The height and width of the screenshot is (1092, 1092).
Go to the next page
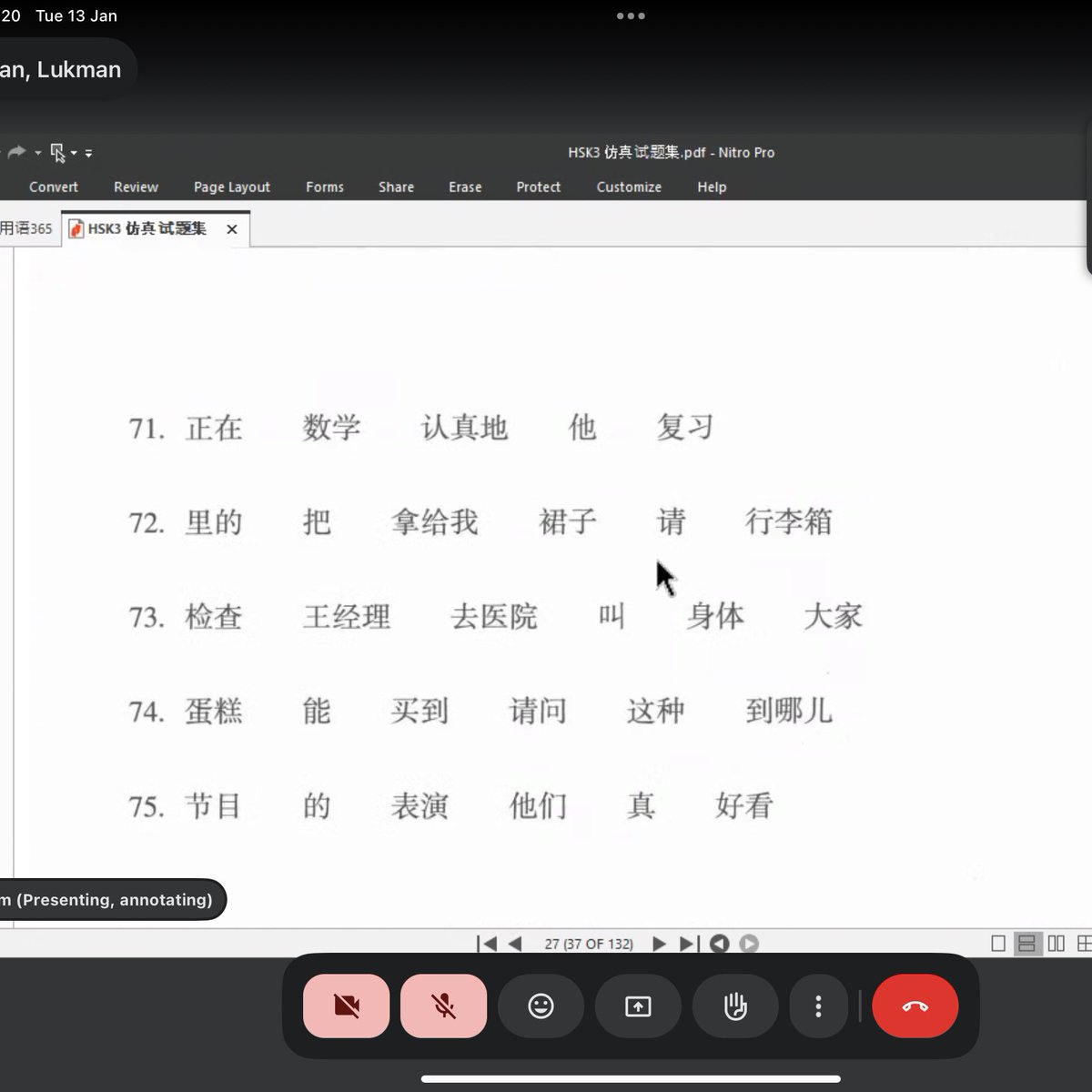(660, 944)
